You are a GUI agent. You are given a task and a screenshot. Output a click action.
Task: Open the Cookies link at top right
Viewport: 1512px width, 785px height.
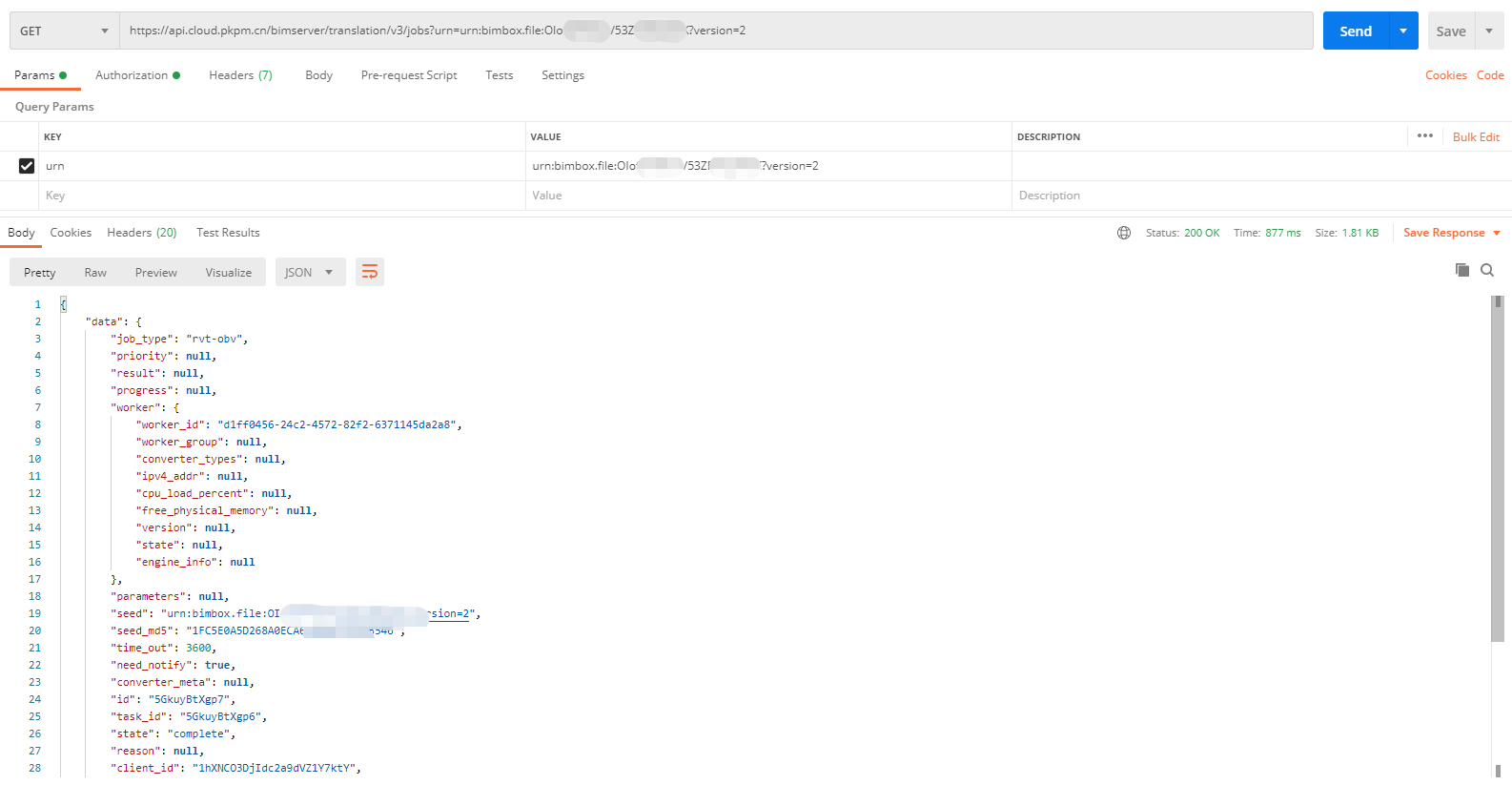pos(1445,75)
